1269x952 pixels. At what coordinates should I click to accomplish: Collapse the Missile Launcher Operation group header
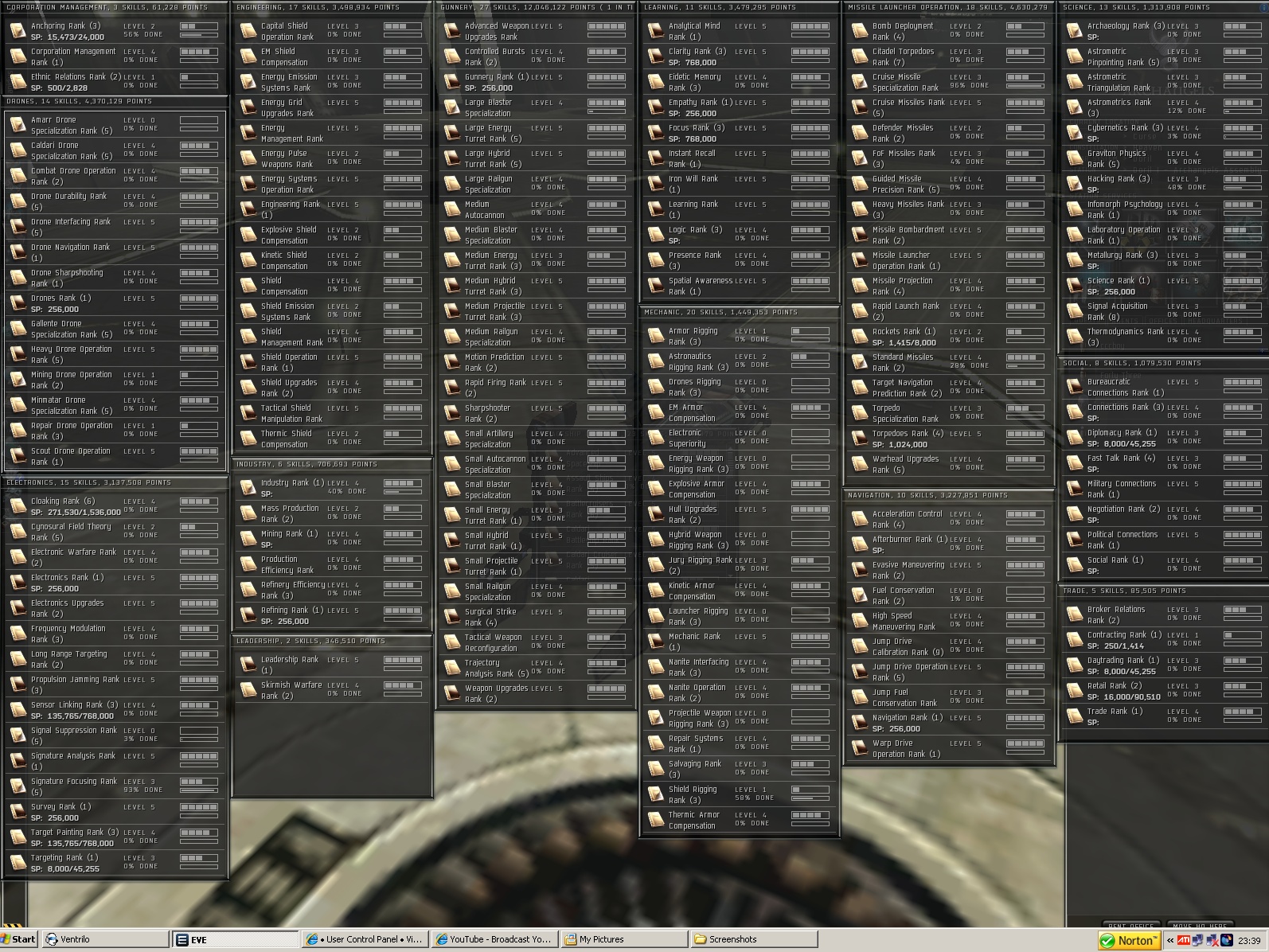pyautogui.click(x=950, y=7)
